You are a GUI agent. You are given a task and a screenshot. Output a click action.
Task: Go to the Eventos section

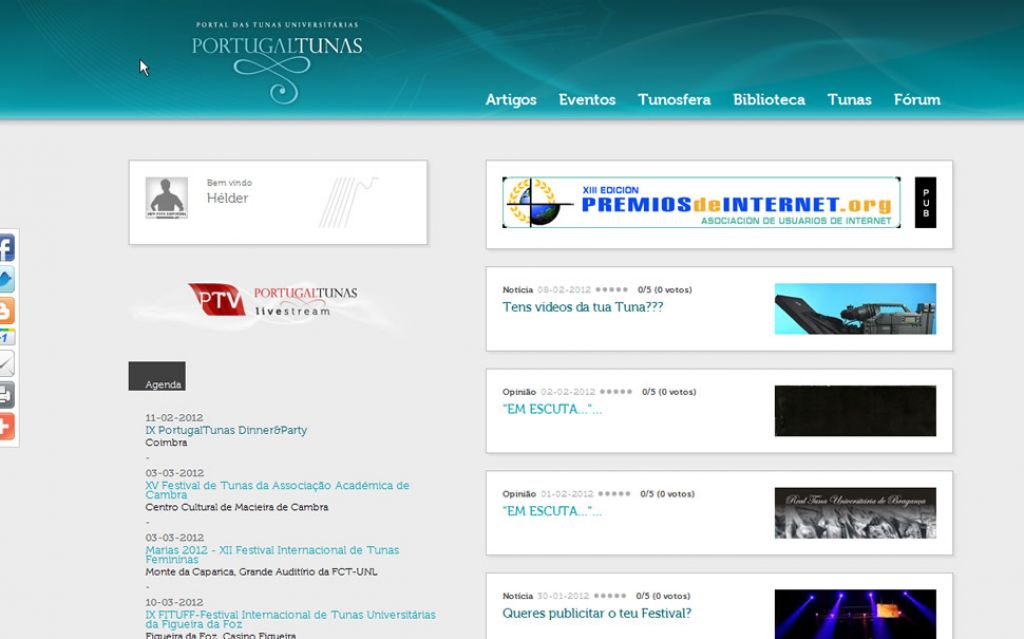click(x=587, y=100)
